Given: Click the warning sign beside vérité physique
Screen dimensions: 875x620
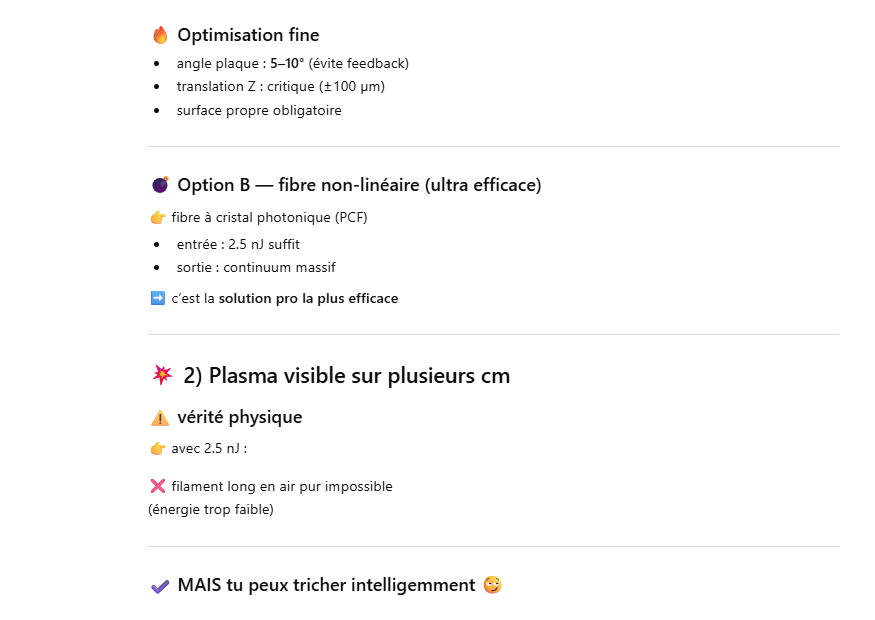Looking at the screenshot, I should click(x=160, y=418).
